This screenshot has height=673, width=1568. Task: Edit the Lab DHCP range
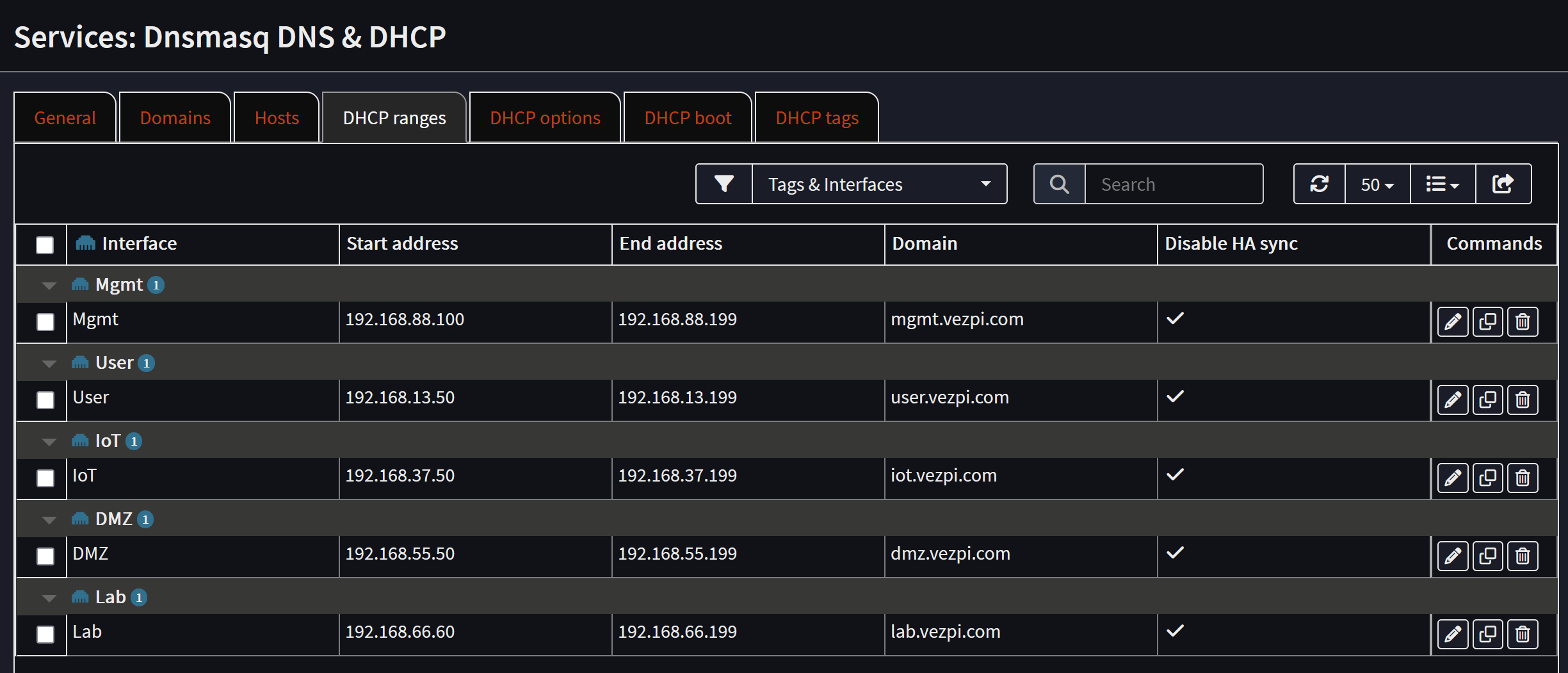click(1452, 634)
